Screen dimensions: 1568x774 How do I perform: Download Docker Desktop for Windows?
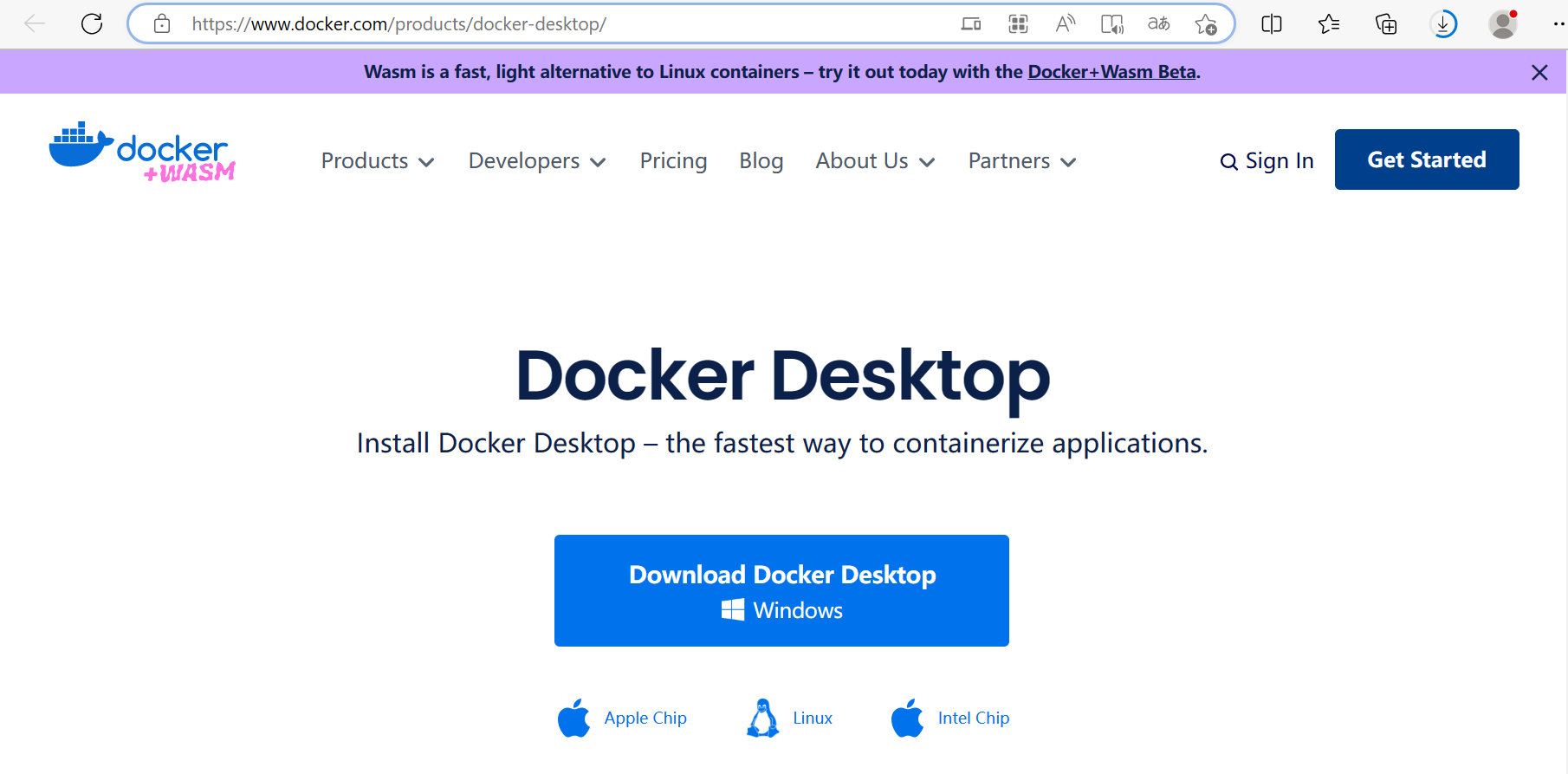point(781,590)
